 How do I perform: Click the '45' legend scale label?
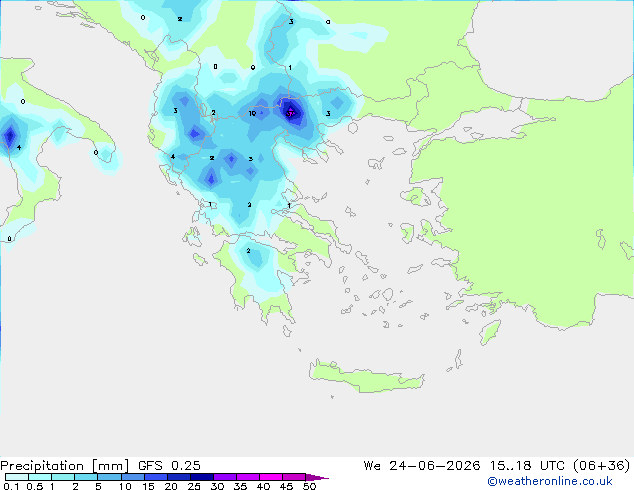(x=286, y=486)
